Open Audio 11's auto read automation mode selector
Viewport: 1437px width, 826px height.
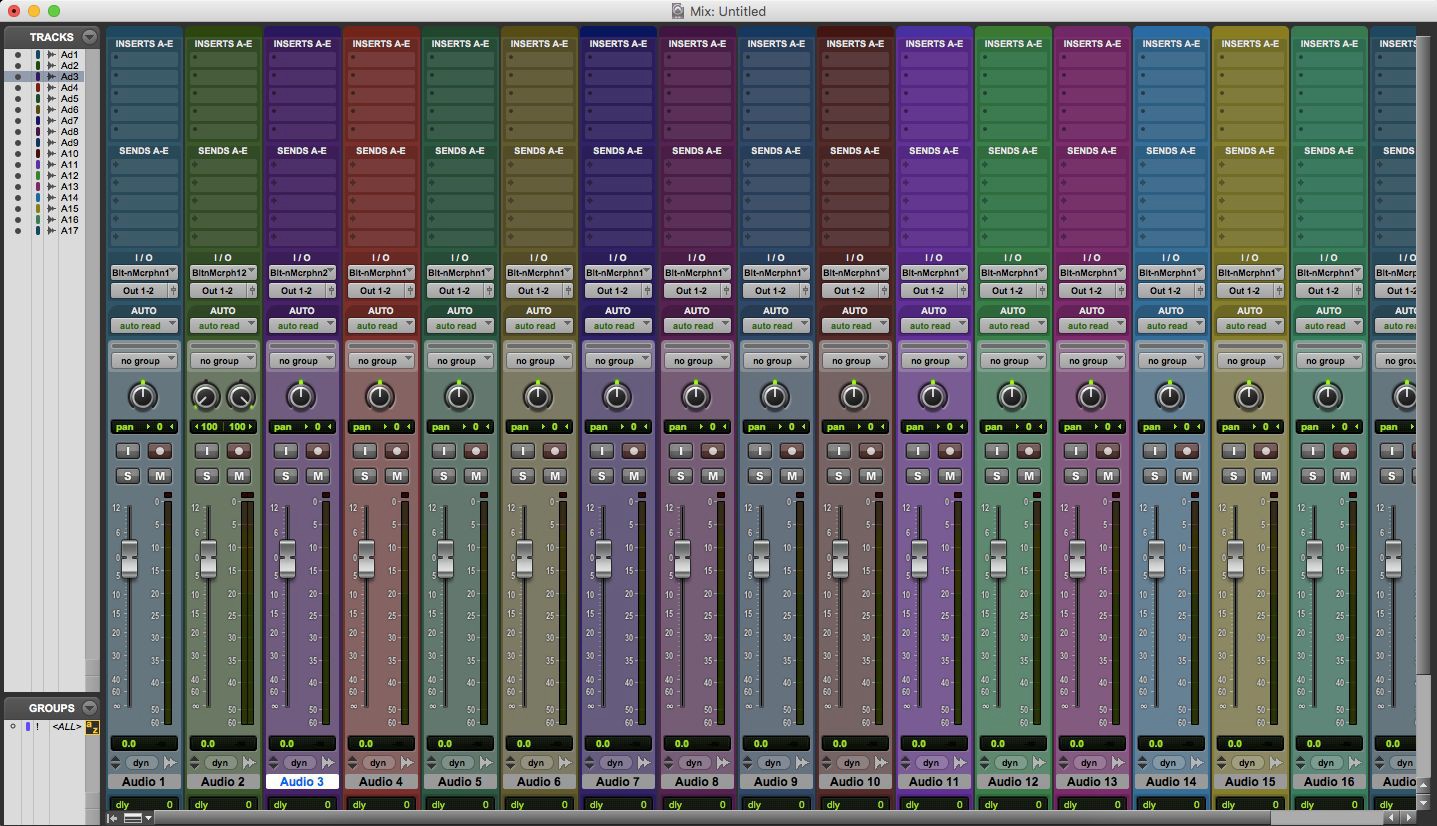(934, 326)
